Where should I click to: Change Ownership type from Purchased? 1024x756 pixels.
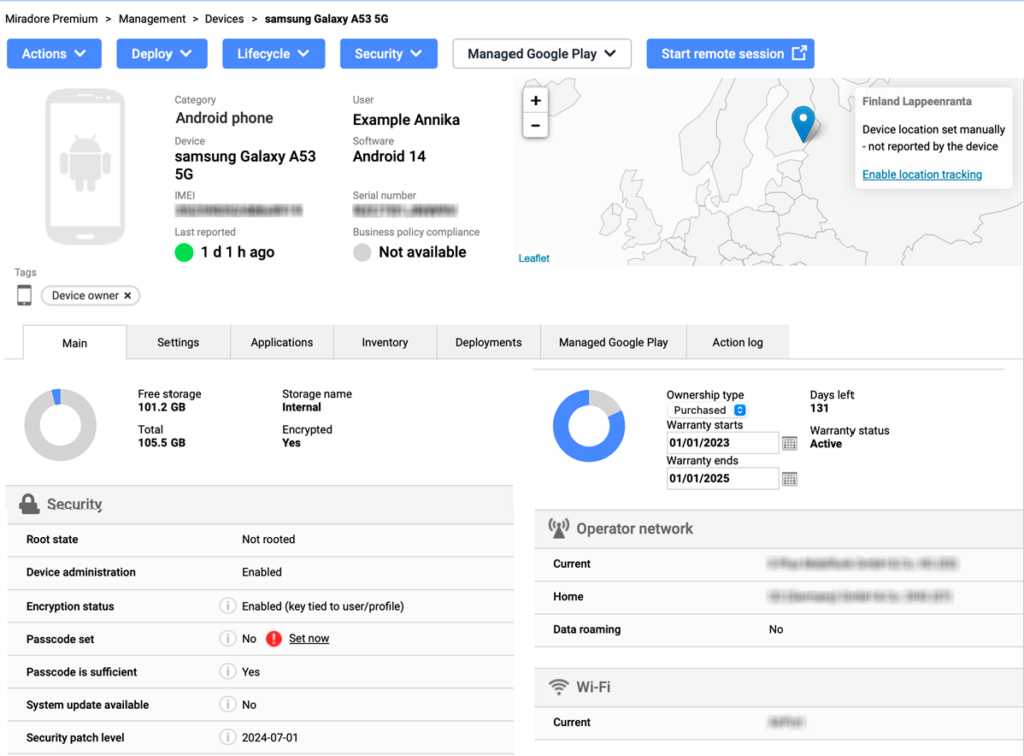click(x=708, y=410)
